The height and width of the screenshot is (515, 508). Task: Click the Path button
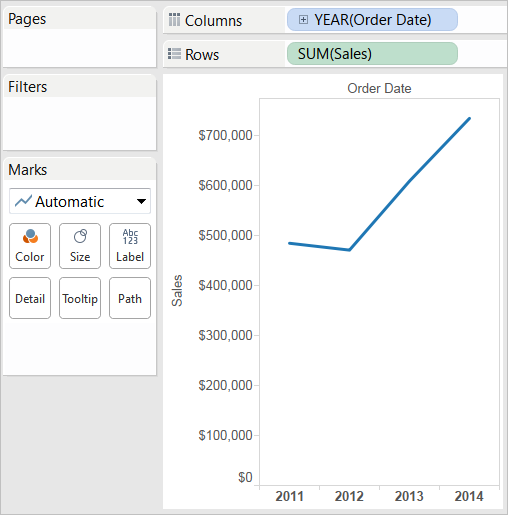pyautogui.click(x=130, y=298)
